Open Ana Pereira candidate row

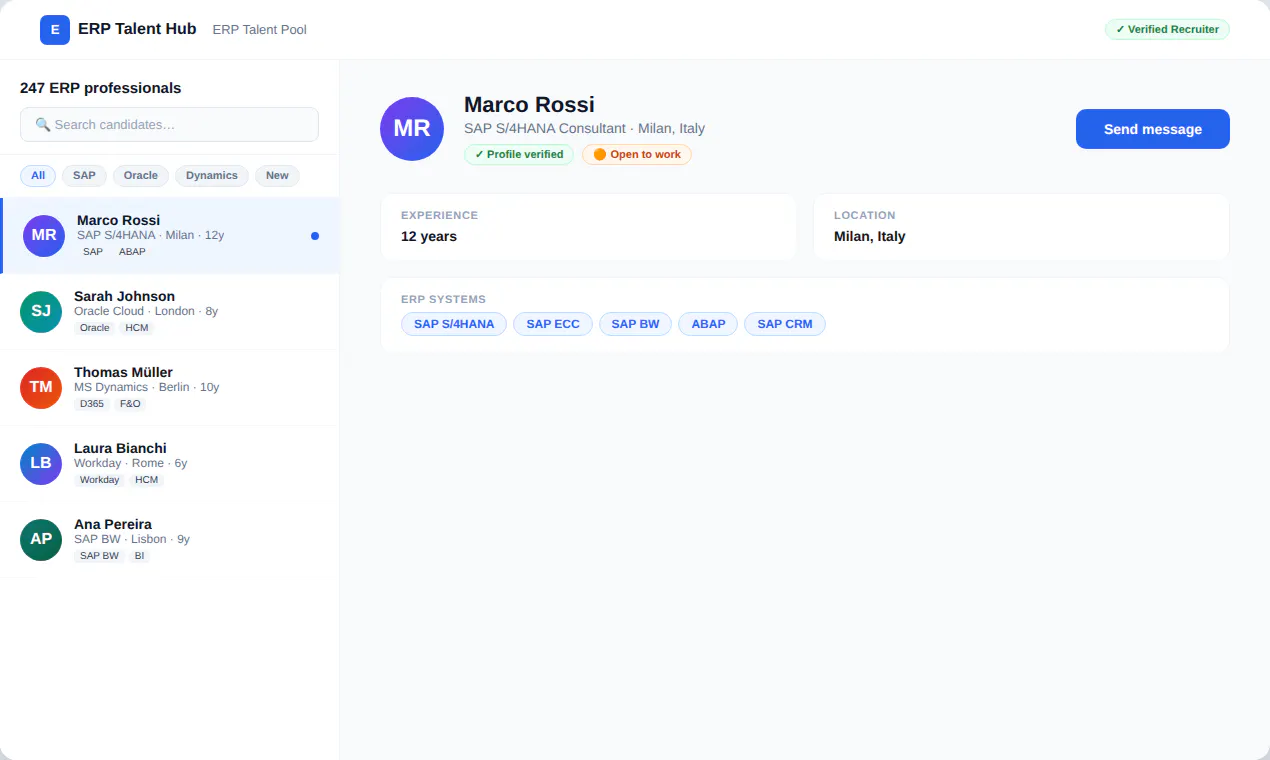coord(169,540)
